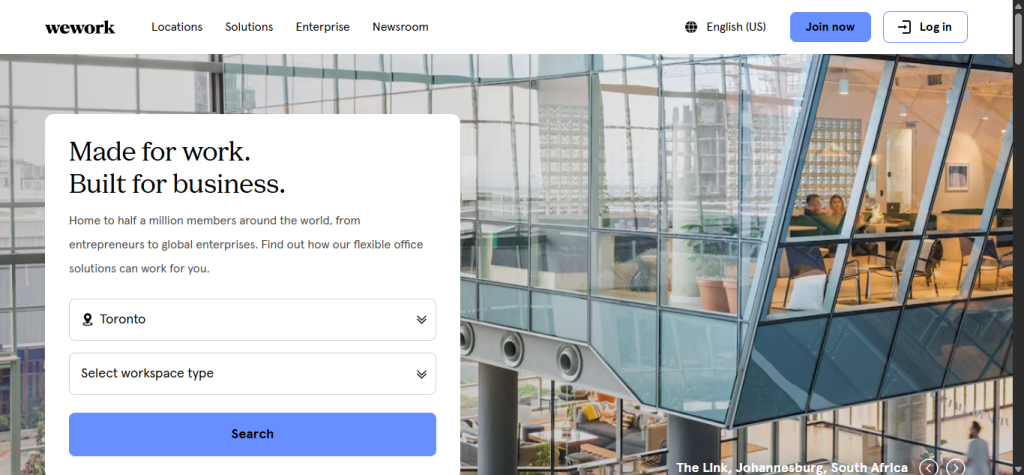Click the location pin icon beside Toronto
Image resolution: width=1024 pixels, height=475 pixels.
tap(87, 320)
